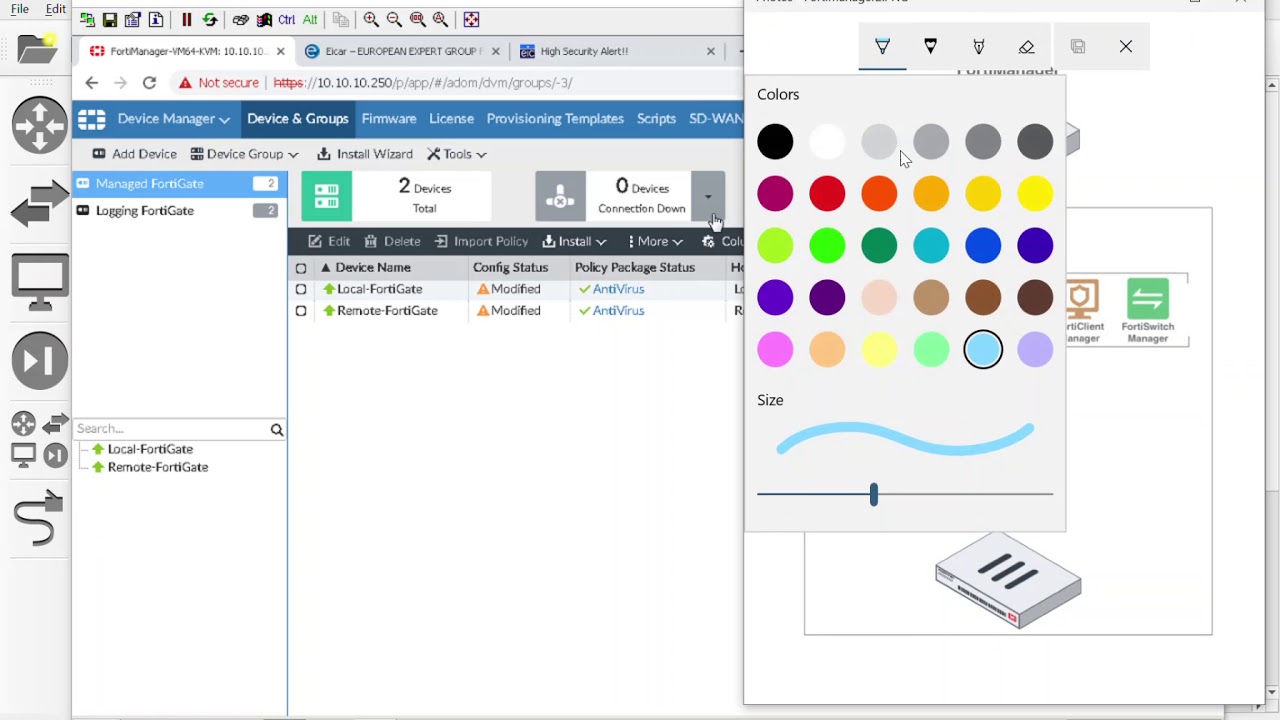Image resolution: width=1280 pixels, height=720 pixels.
Task: Tick the select-all header checkbox
Action: point(301,268)
